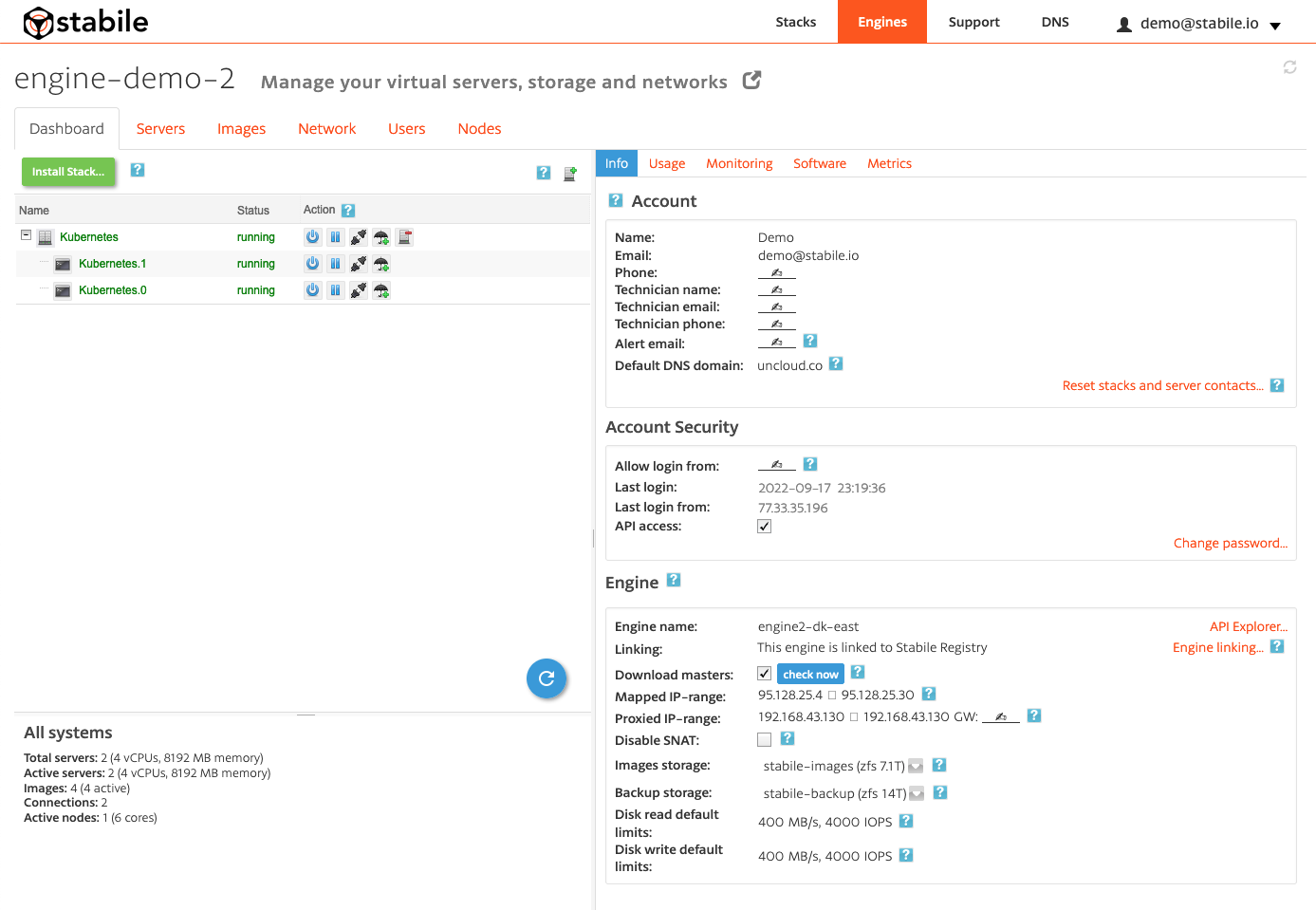
Task: Open help next to the Install Stack button
Action: point(138,170)
